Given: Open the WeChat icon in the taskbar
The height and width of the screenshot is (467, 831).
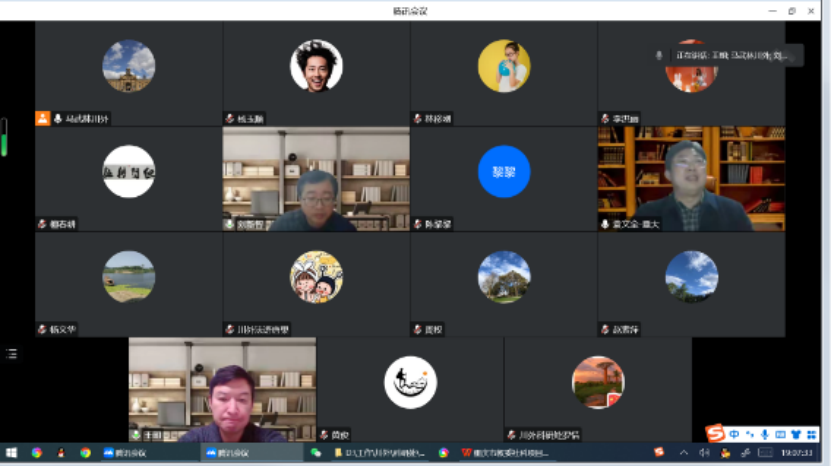Looking at the screenshot, I should click(316, 453).
